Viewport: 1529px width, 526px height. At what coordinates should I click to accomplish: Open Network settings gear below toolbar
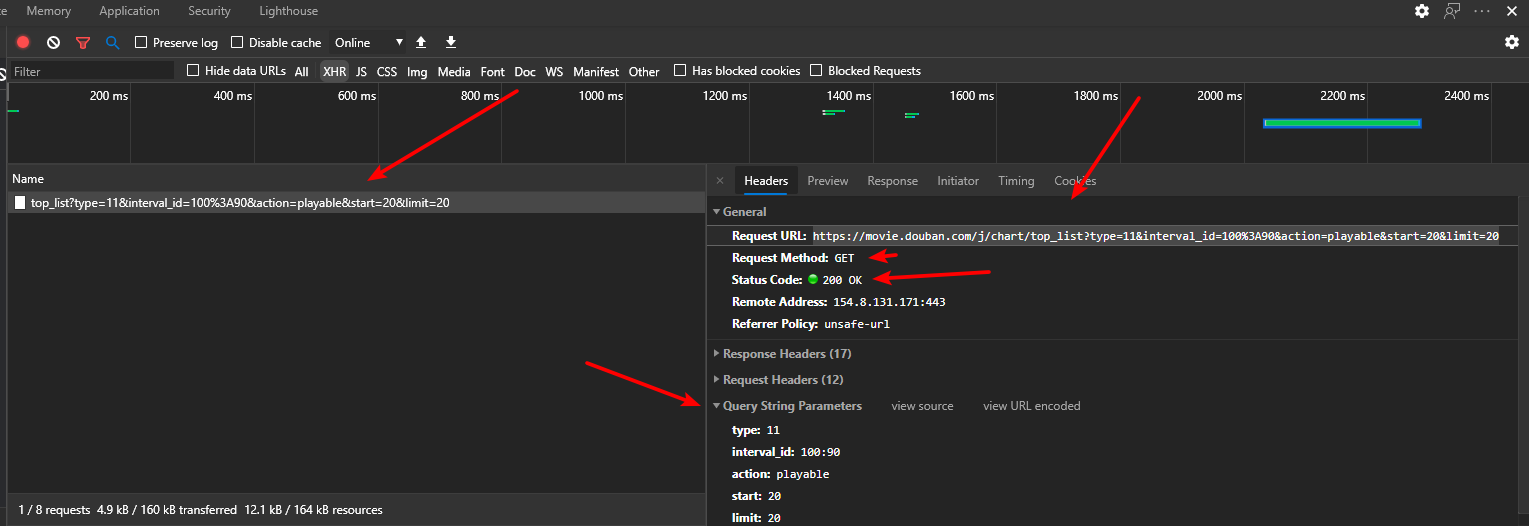pyautogui.click(x=1512, y=42)
